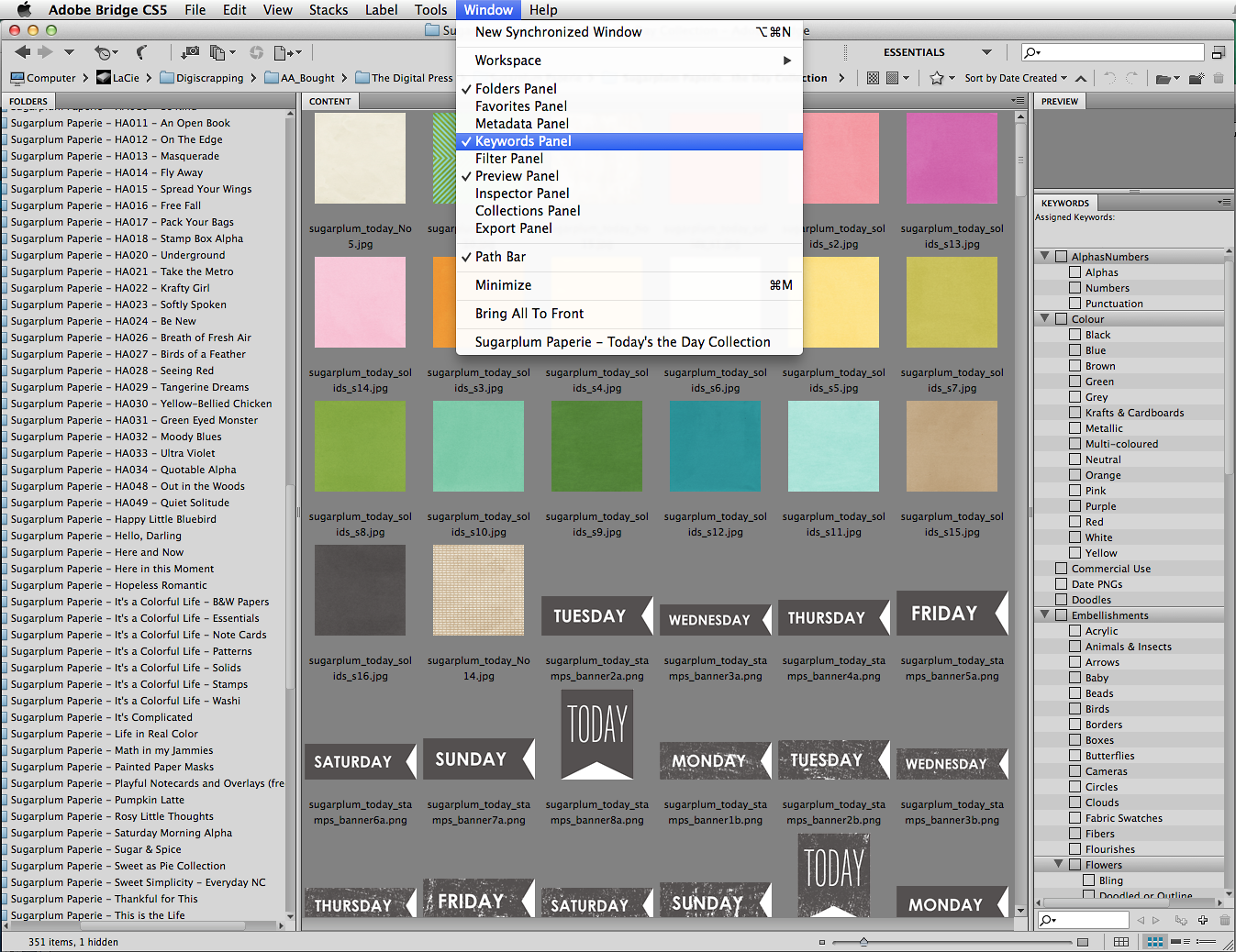Check the Alphas keyword checkbox
Image resolution: width=1236 pixels, height=952 pixels.
pyautogui.click(x=1075, y=272)
